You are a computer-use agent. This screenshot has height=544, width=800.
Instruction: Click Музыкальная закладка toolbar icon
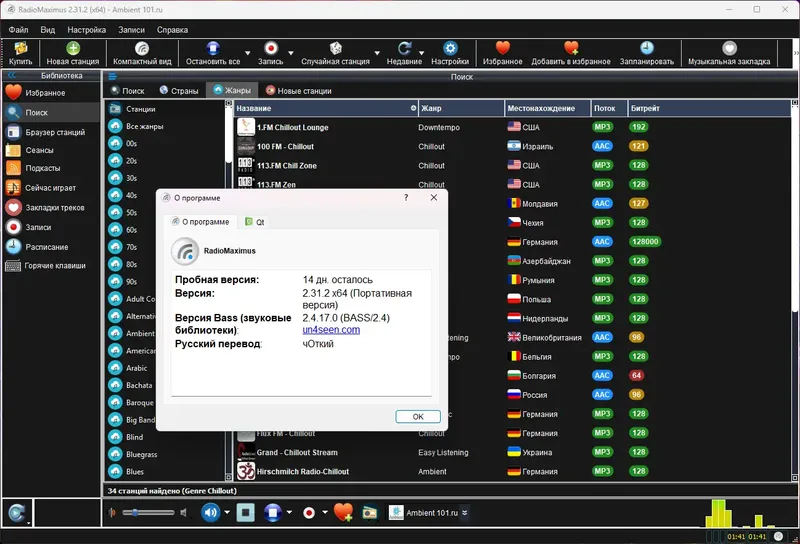click(x=729, y=48)
